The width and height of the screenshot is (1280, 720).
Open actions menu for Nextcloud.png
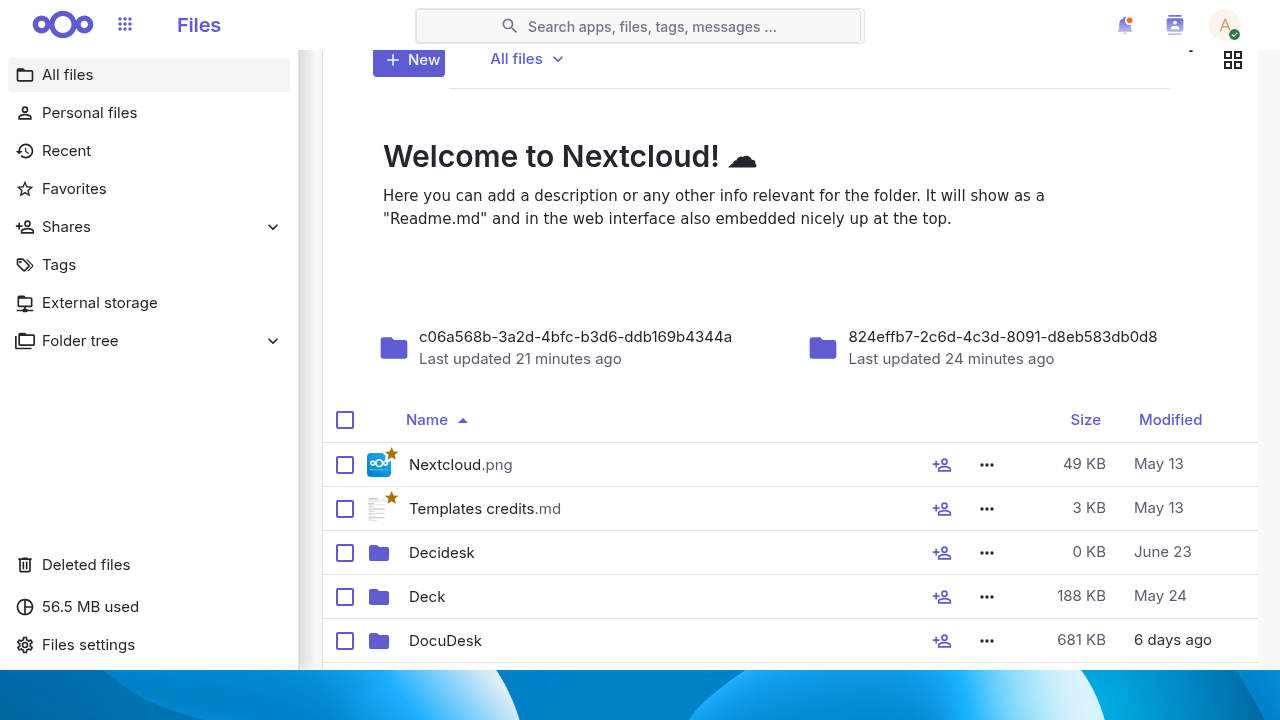tap(987, 465)
